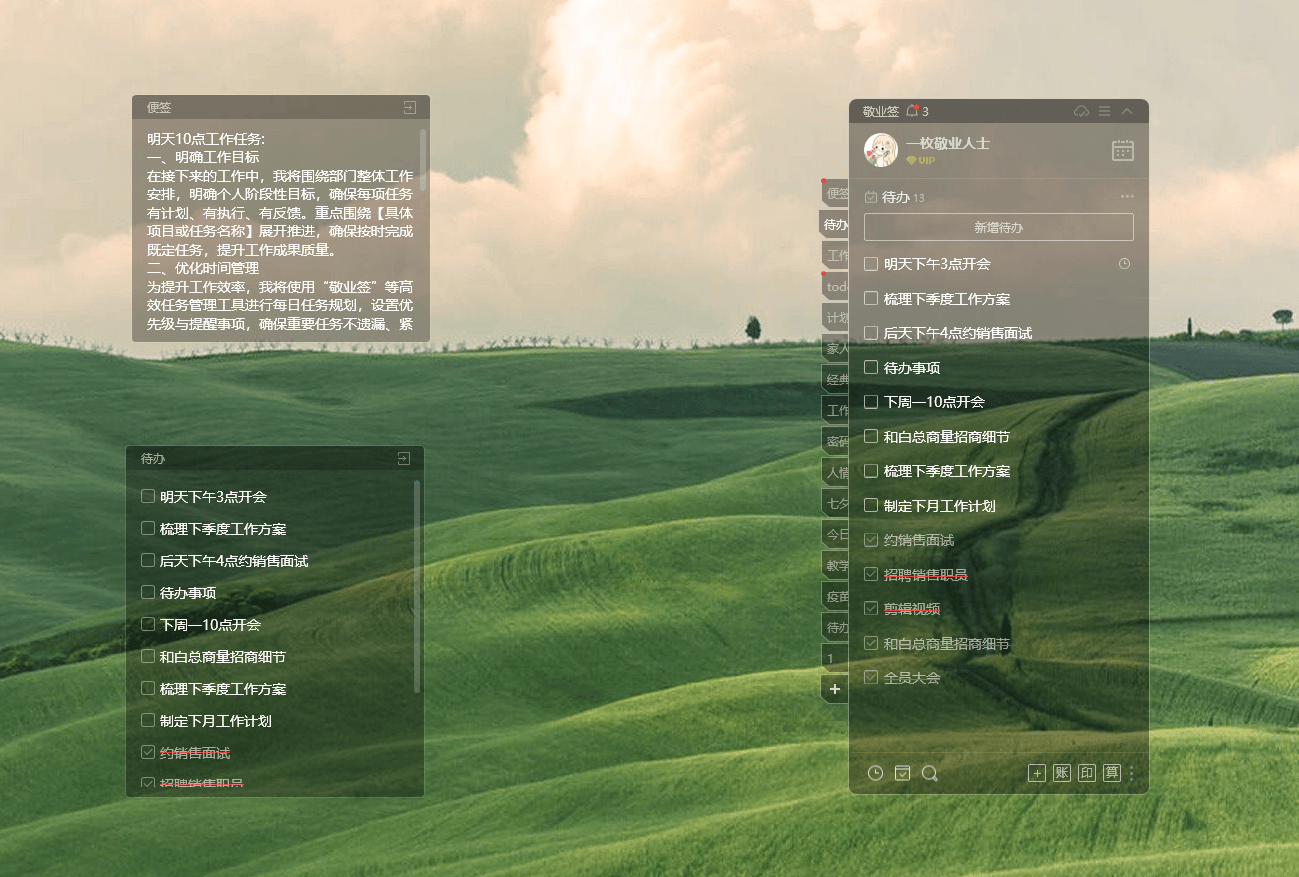This screenshot has width=1299, height=877.
Task: Click the dock icon on the 便签 widget header
Action: 410,107
